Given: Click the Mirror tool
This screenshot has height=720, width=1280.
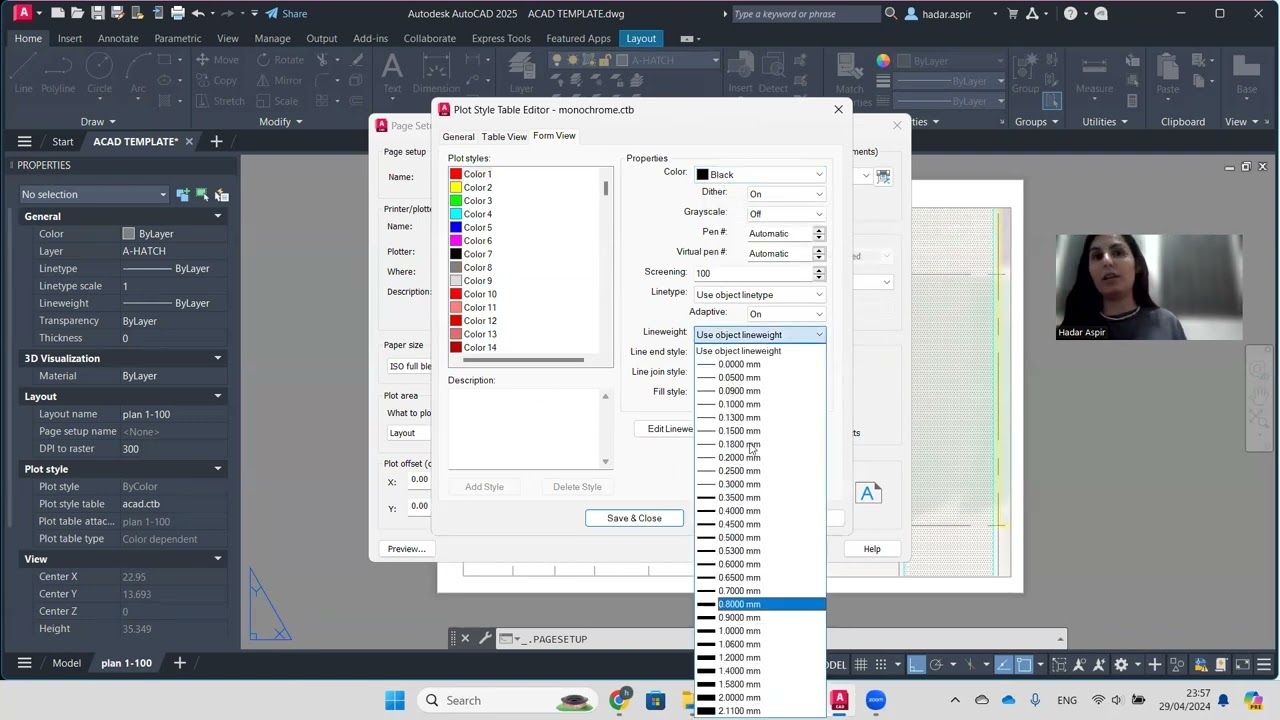Looking at the screenshot, I should pyautogui.click(x=279, y=80).
